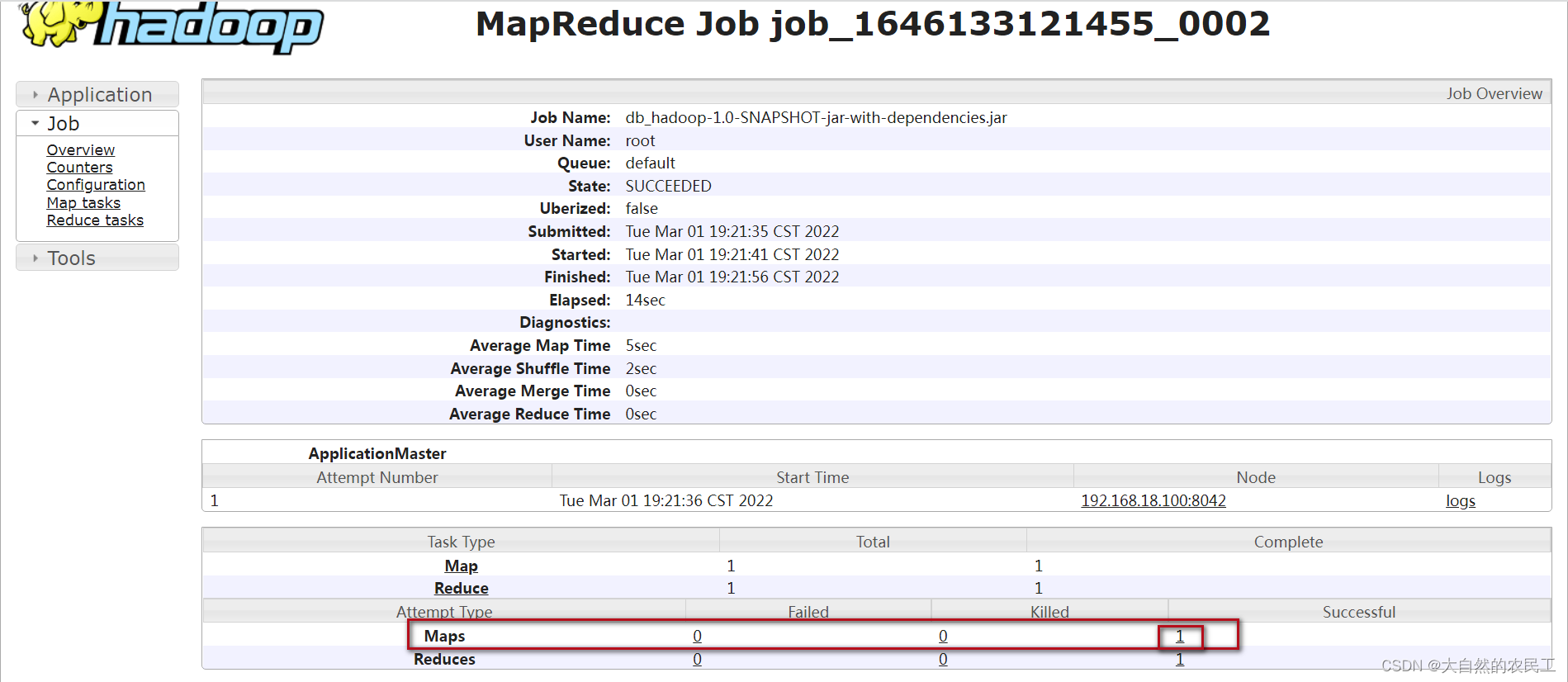The image size is (1568, 682).
Task: Expand the Application section arrow
Action: [36, 95]
